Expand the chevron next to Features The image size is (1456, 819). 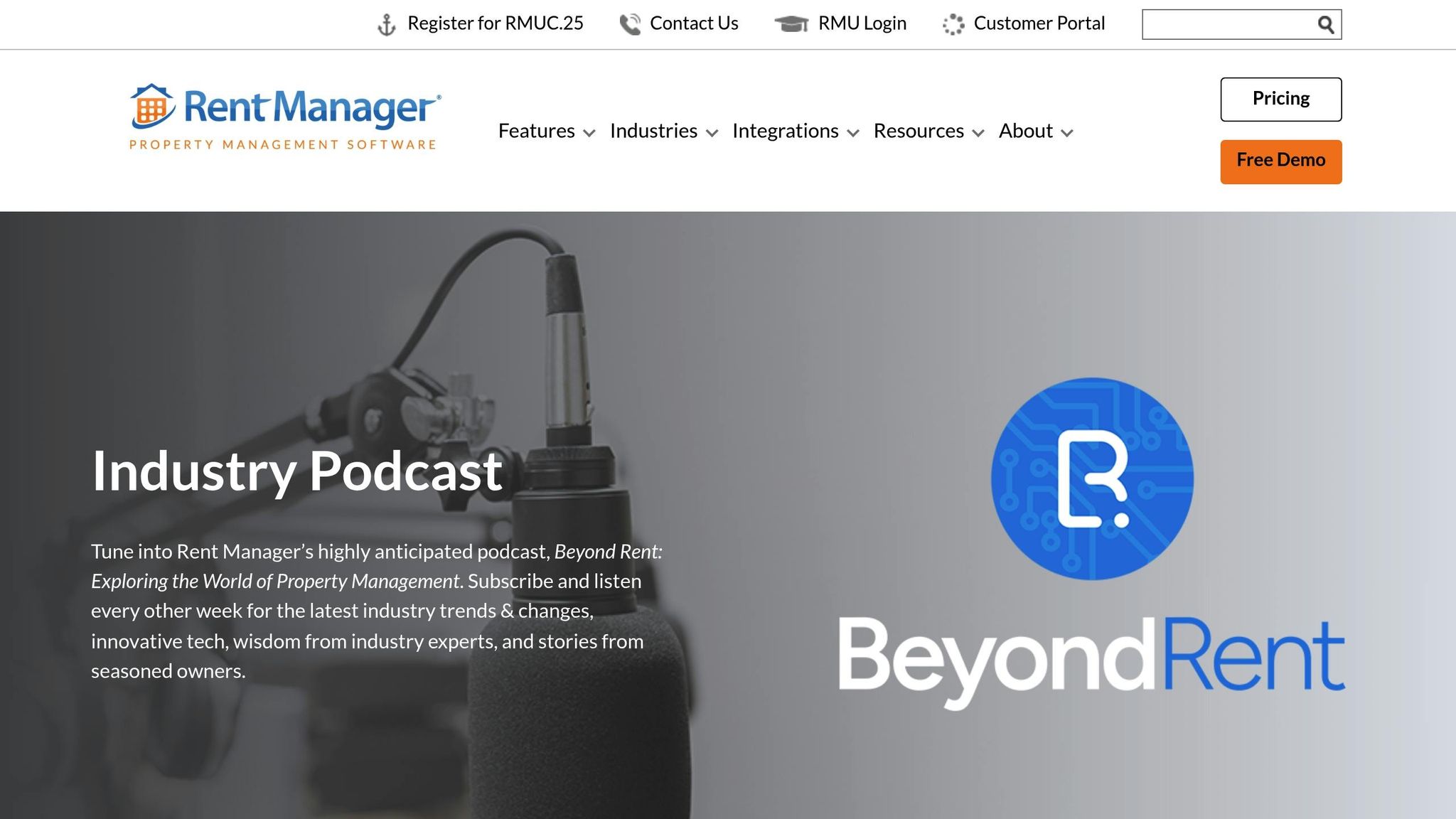point(589,133)
